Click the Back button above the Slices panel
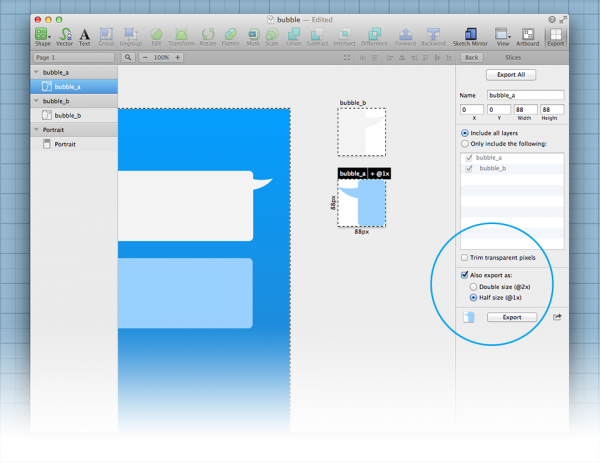The height and width of the screenshot is (463, 600). click(472, 58)
